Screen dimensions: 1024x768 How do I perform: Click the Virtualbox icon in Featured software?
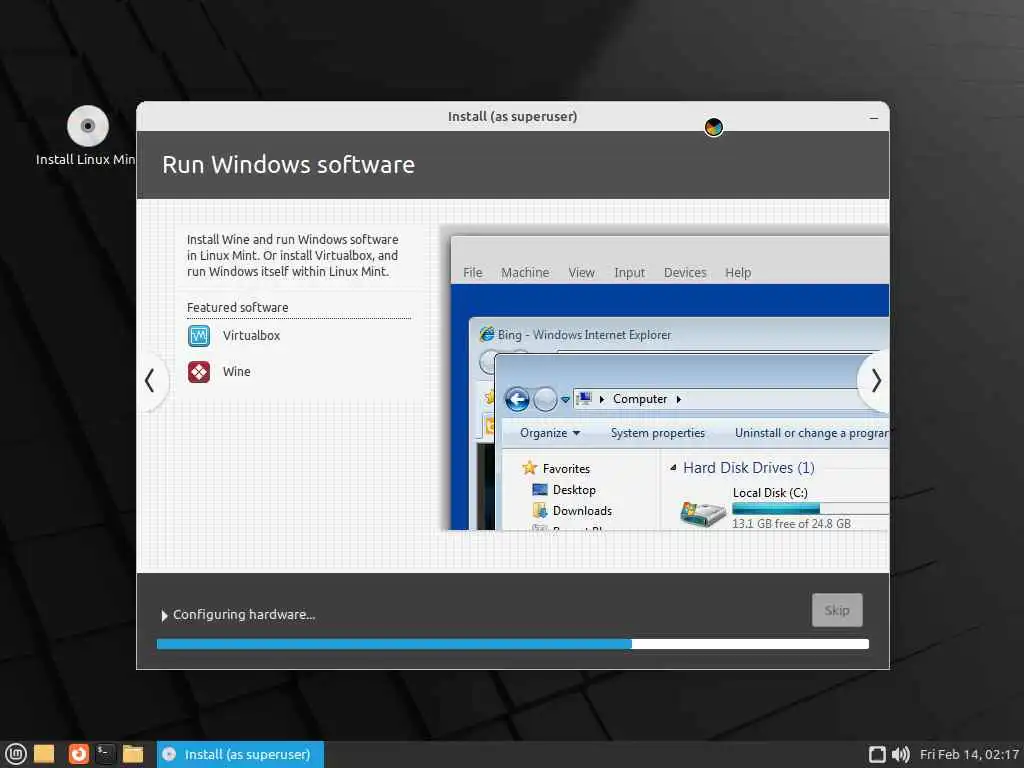click(x=199, y=336)
